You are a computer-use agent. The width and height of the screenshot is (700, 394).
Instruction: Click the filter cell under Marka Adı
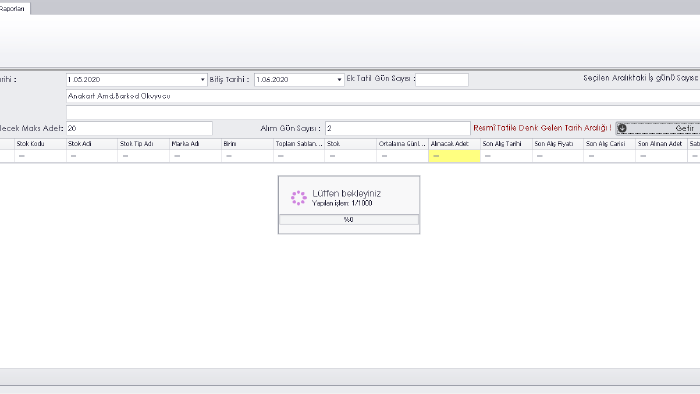196,156
